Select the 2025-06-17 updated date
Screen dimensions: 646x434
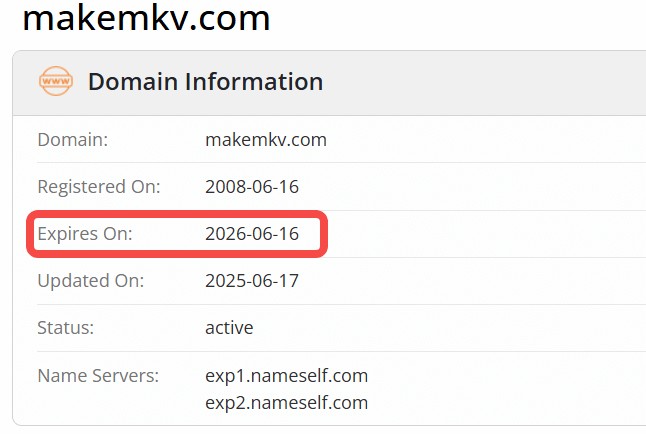point(252,281)
